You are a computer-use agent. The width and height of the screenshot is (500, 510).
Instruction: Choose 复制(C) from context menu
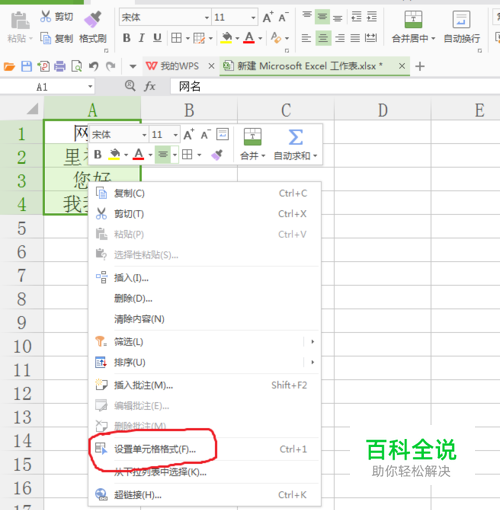coord(205,193)
